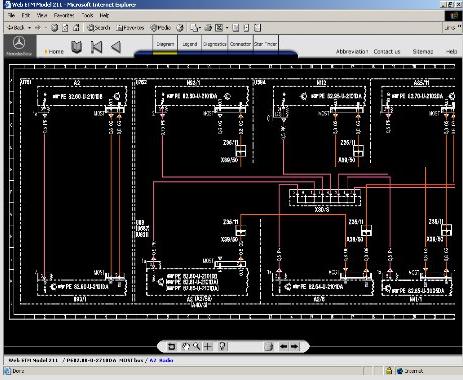Screen dimensions: 463x380
Task: Open the Legend tab
Action: [x=190, y=44]
